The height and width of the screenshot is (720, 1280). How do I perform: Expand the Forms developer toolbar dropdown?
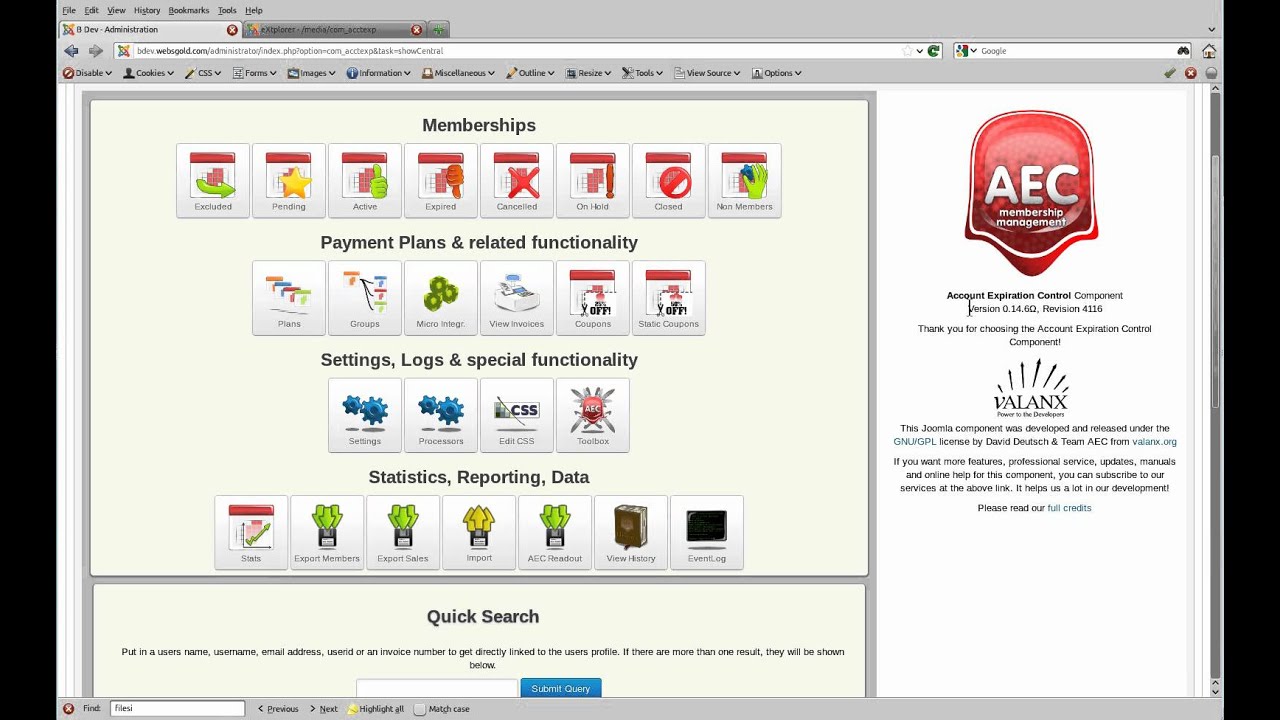255,73
